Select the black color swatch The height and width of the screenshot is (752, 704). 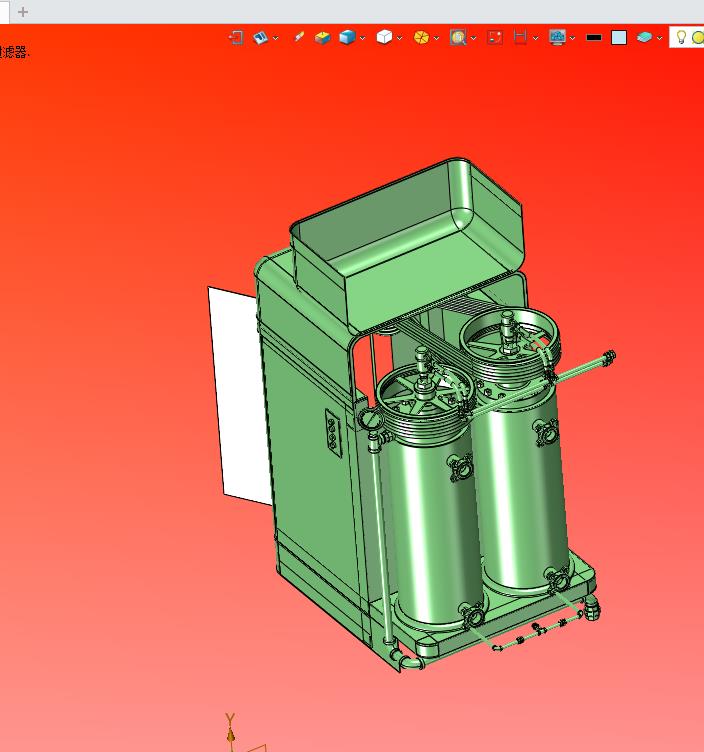(594, 37)
